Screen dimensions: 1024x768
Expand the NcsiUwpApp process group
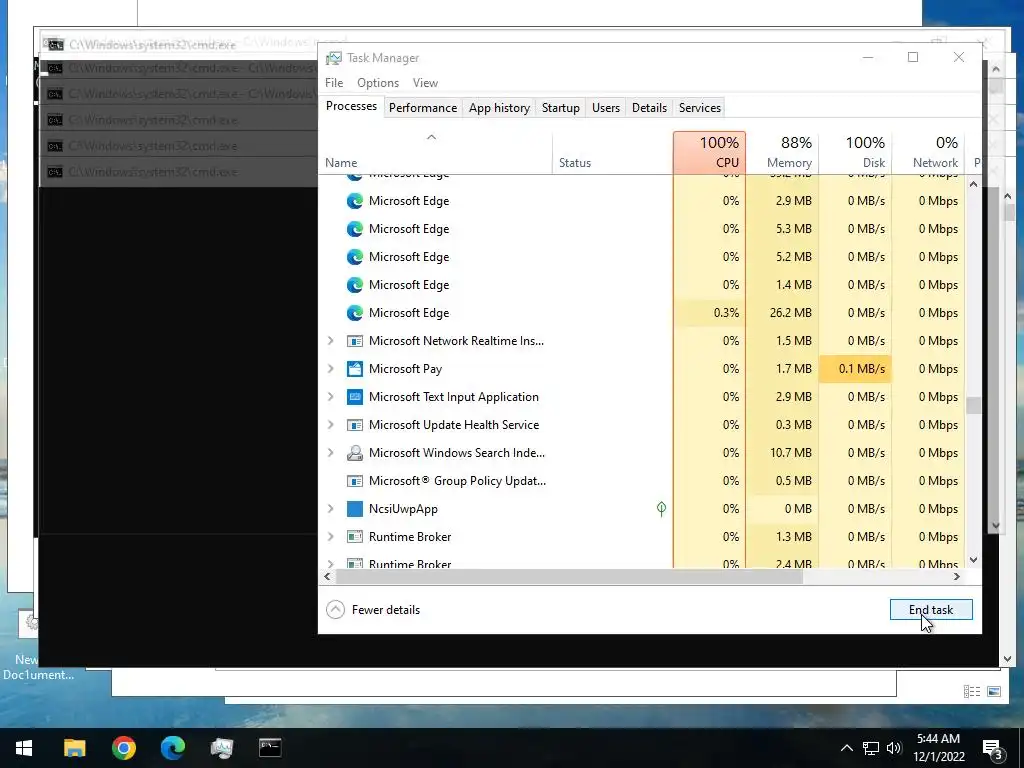[x=330, y=509]
